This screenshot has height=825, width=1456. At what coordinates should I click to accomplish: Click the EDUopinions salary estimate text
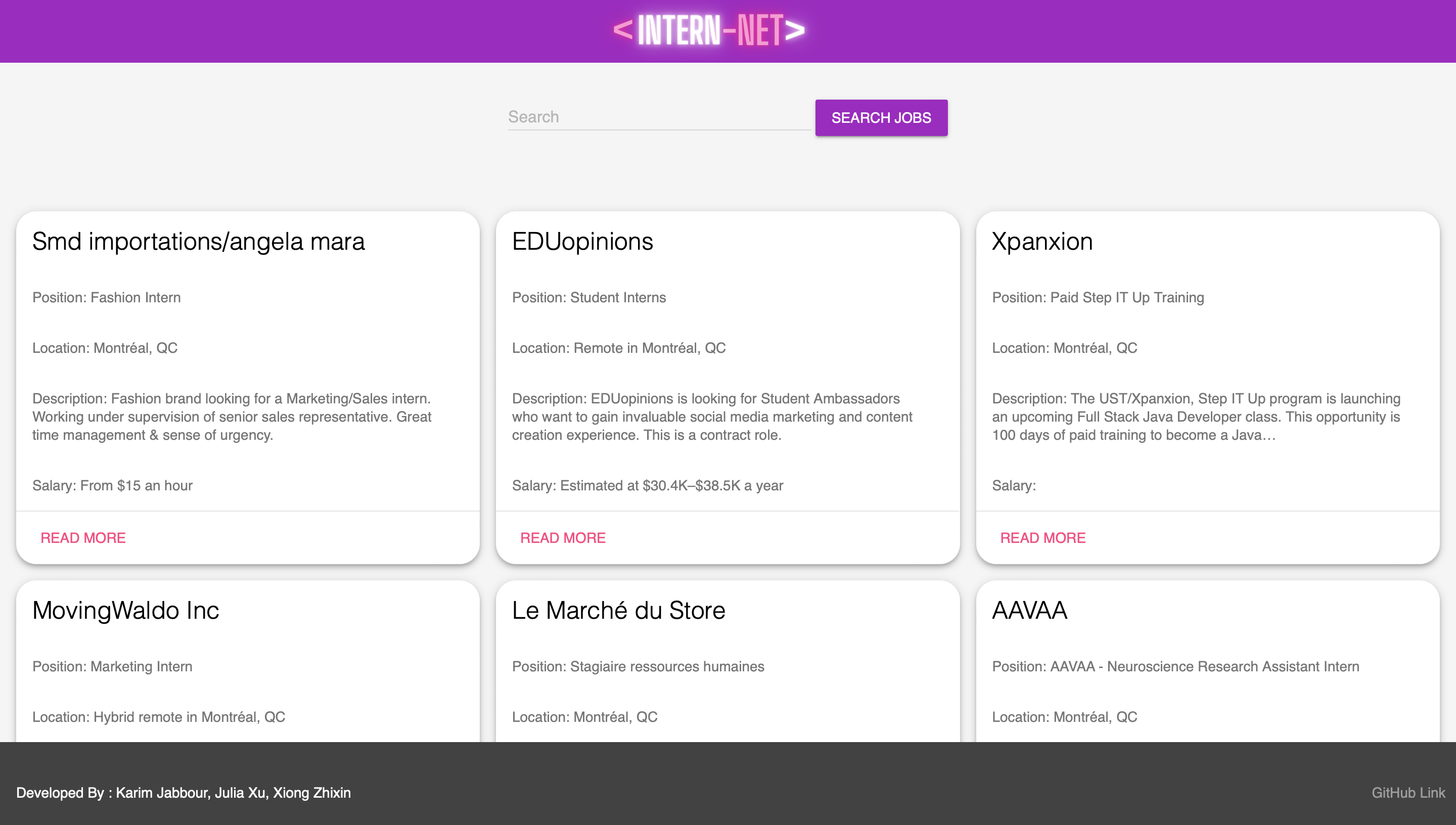coord(647,486)
